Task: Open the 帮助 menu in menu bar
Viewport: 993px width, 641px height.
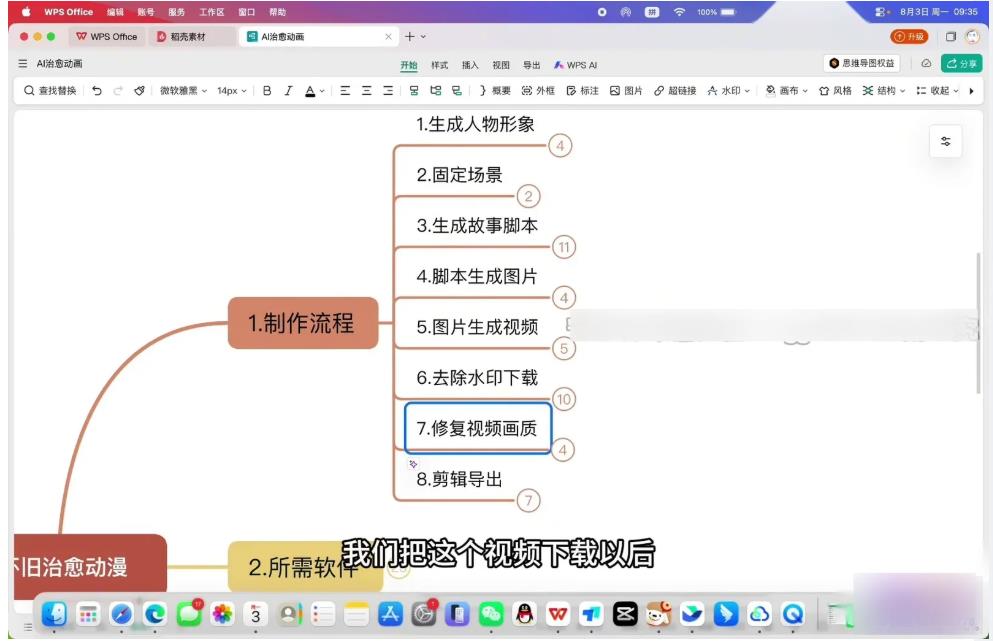Action: click(277, 11)
